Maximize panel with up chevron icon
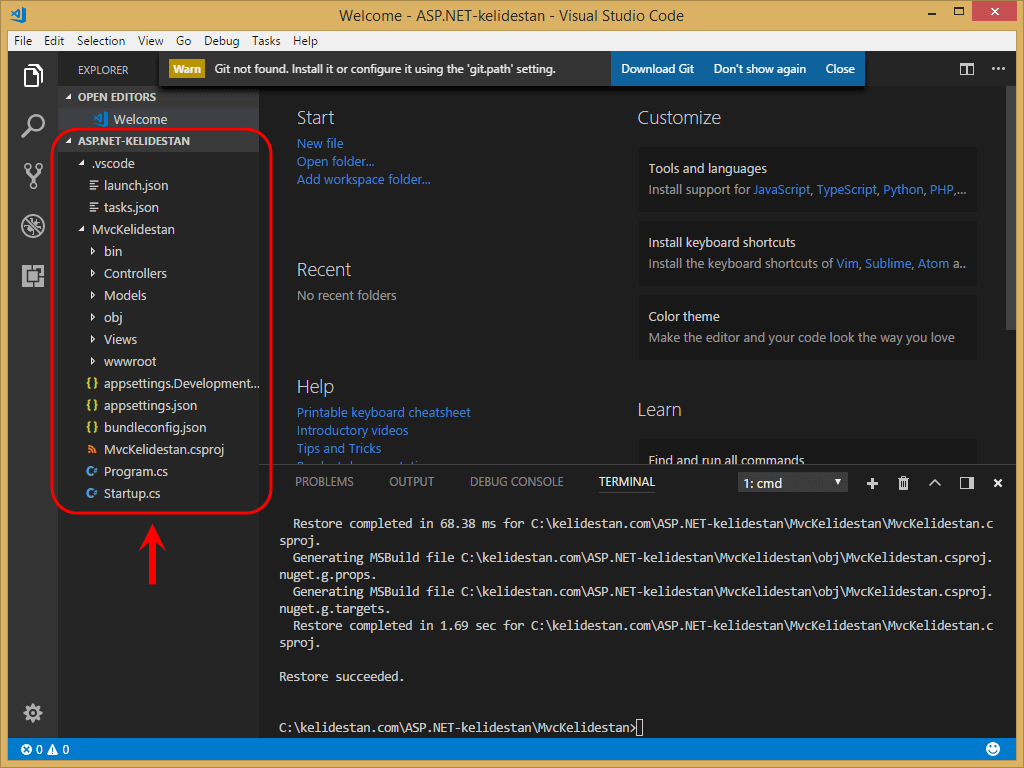1024x768 pixels. (935, 483)
